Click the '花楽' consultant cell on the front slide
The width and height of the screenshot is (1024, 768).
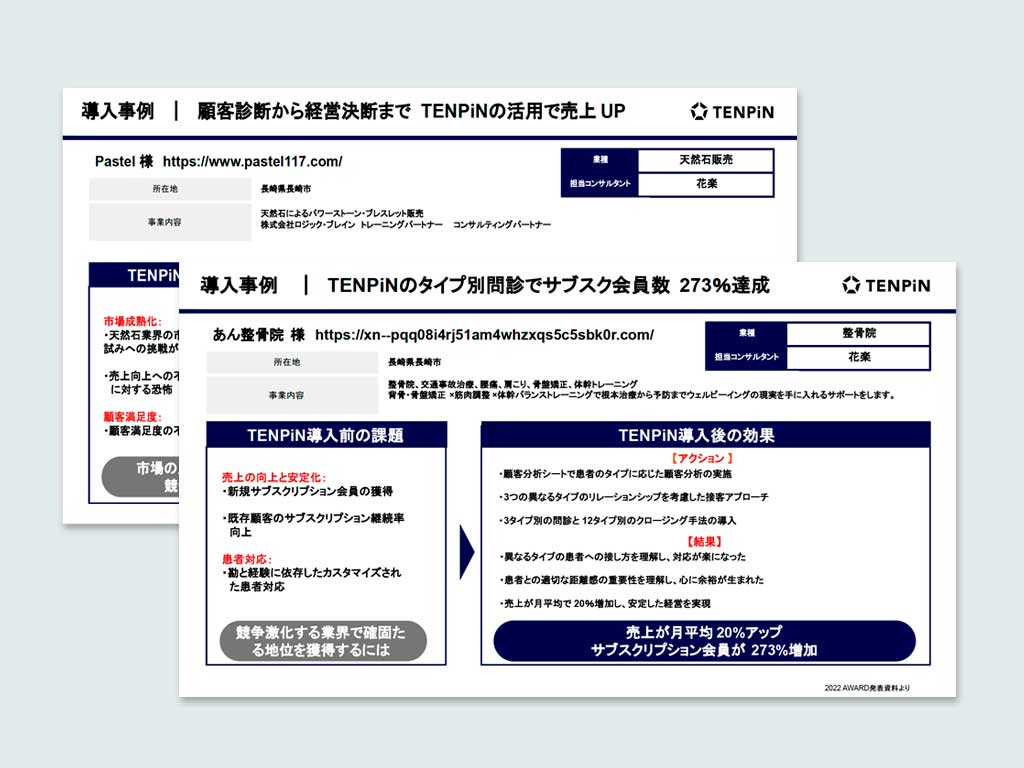(x=858, y=357)
